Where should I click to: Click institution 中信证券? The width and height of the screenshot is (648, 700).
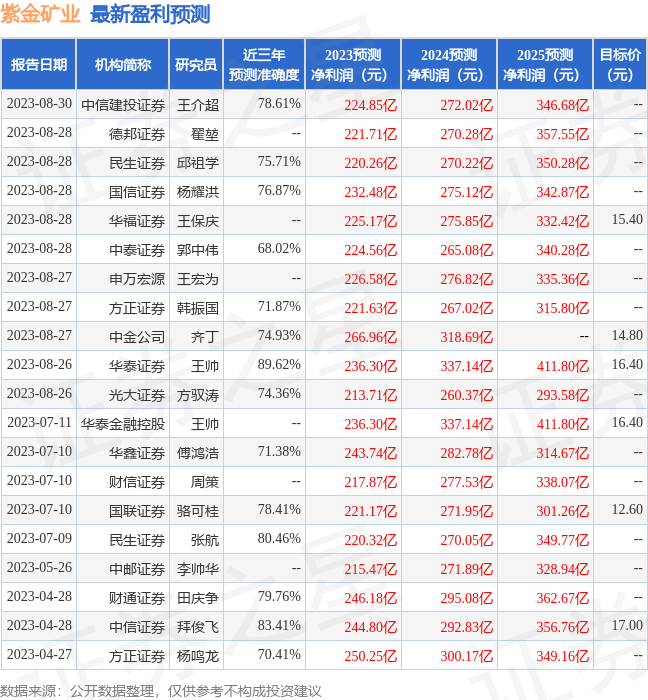(x=137, y=627)
